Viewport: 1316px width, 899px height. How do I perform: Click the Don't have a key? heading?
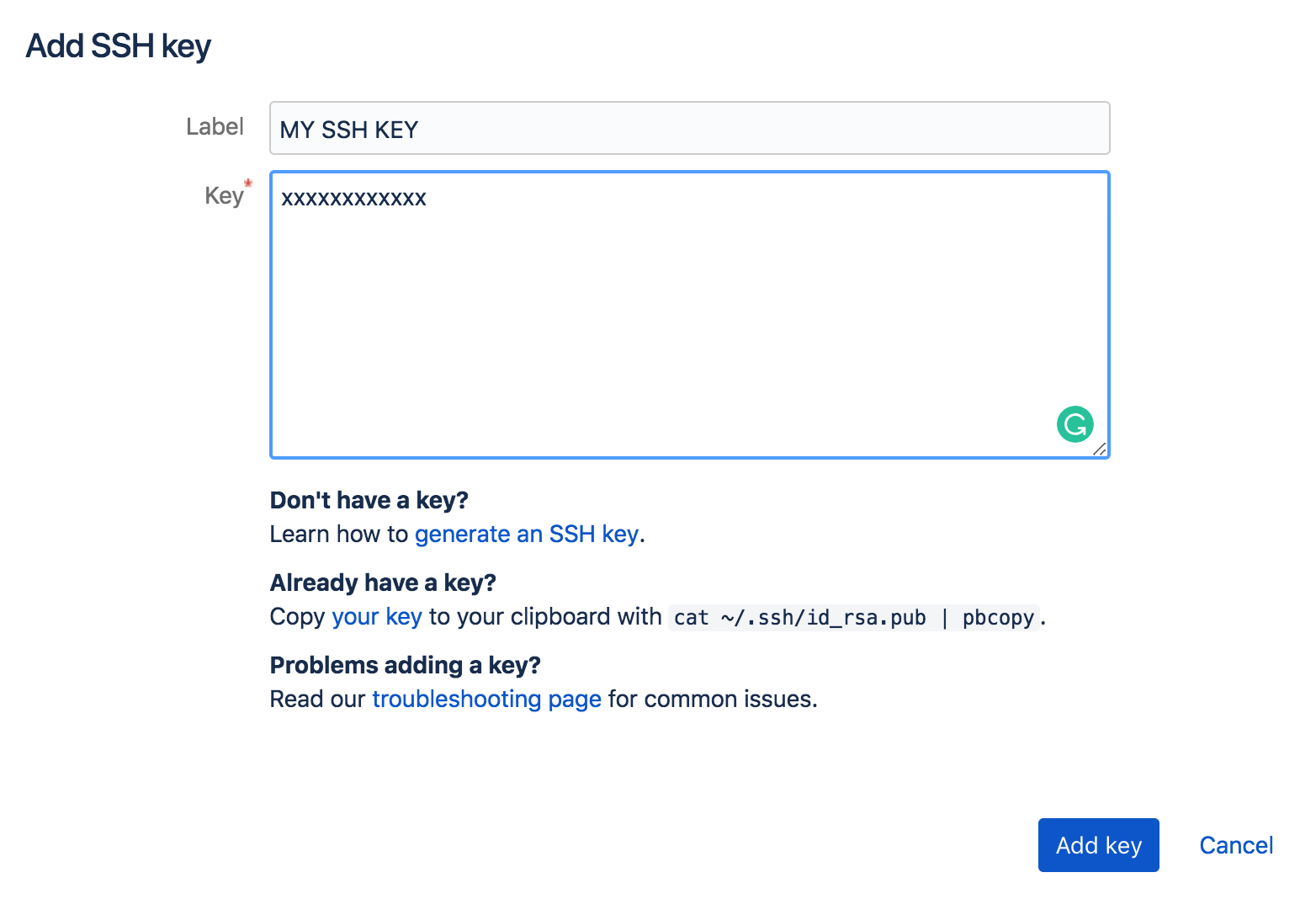[x=369, y=501]
